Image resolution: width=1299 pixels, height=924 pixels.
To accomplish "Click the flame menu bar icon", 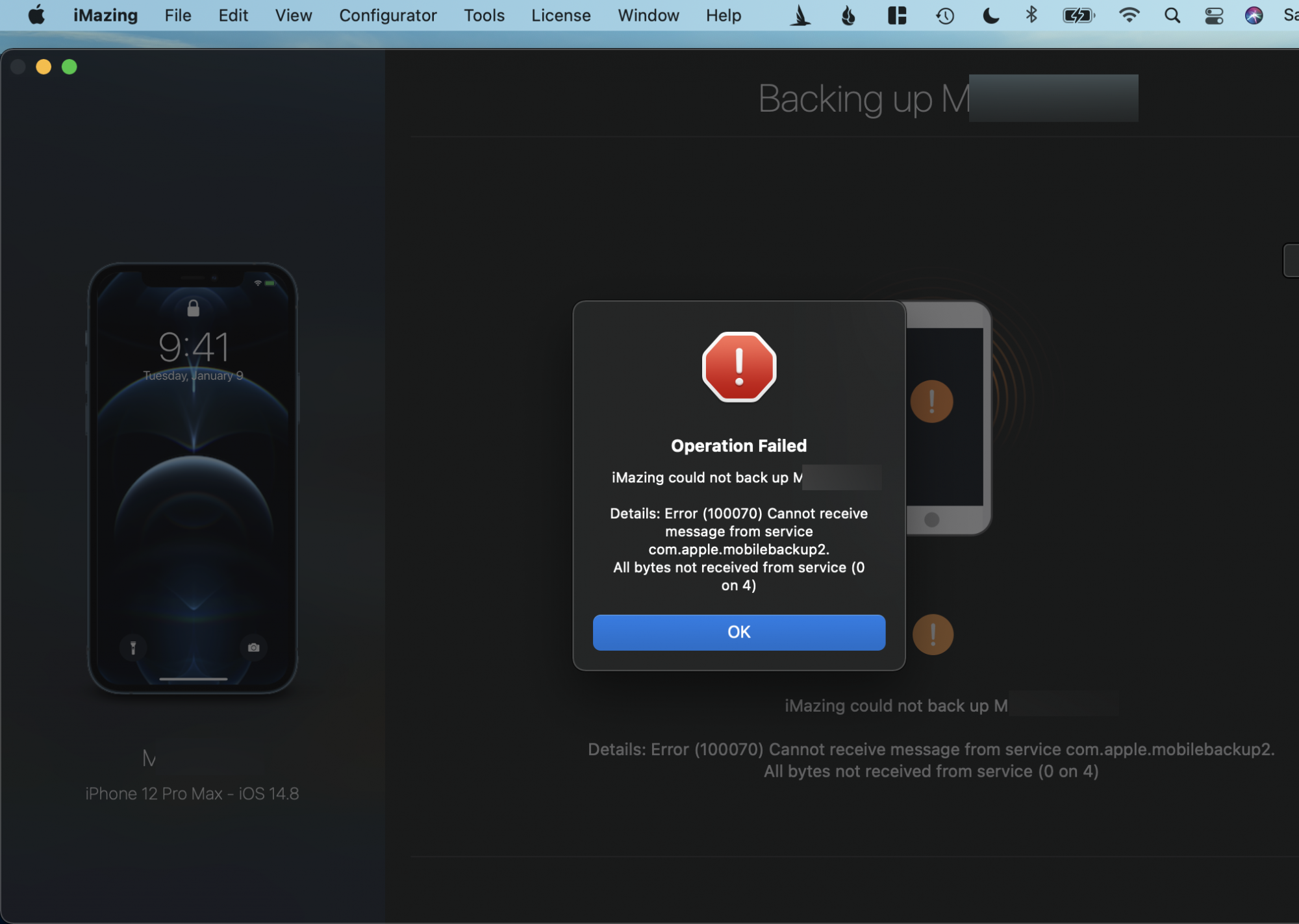I will coord(848,15).
